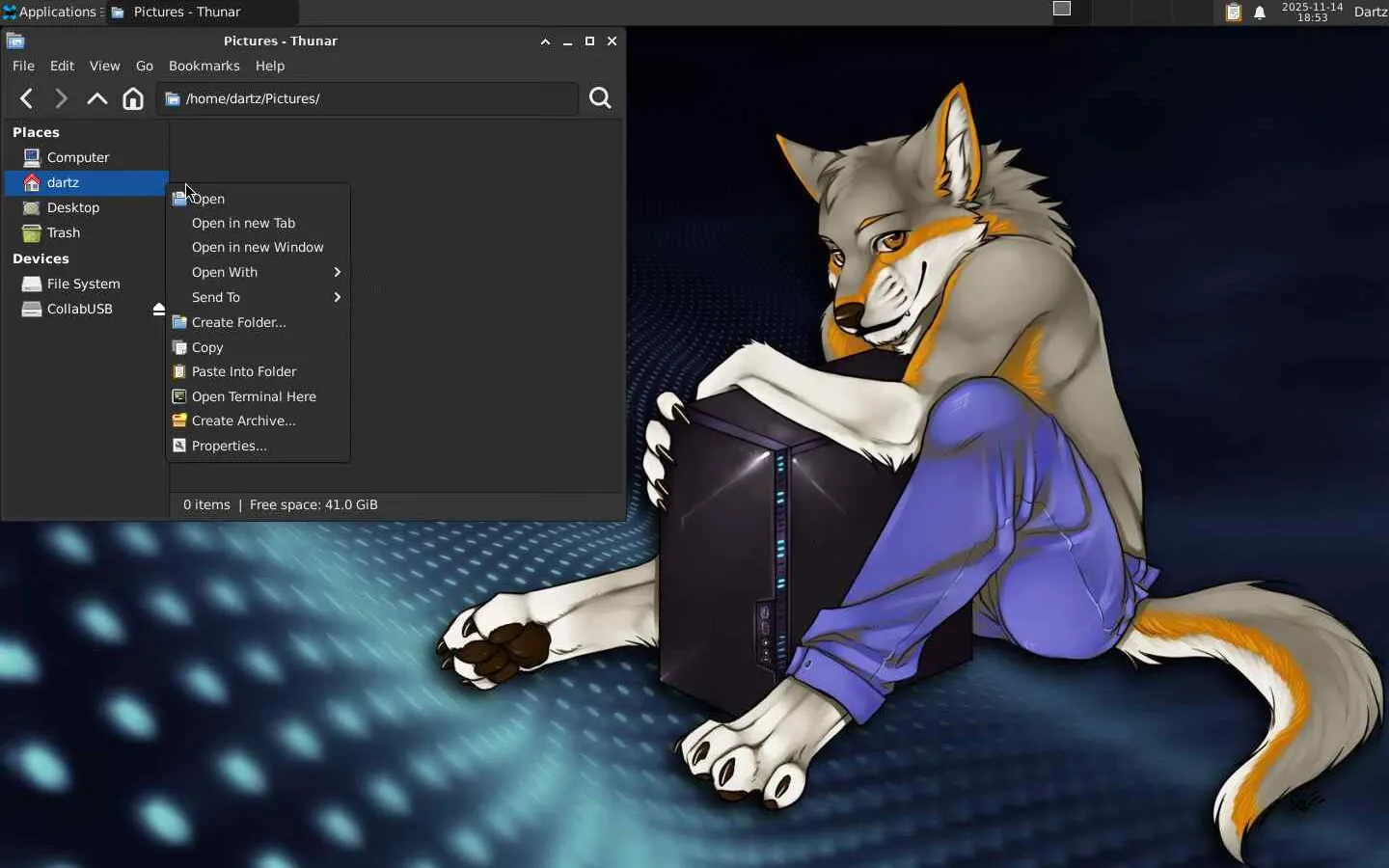The image size is (1389, 868).
Task: Go back using the left arrow button
Action: pos(27,98)
